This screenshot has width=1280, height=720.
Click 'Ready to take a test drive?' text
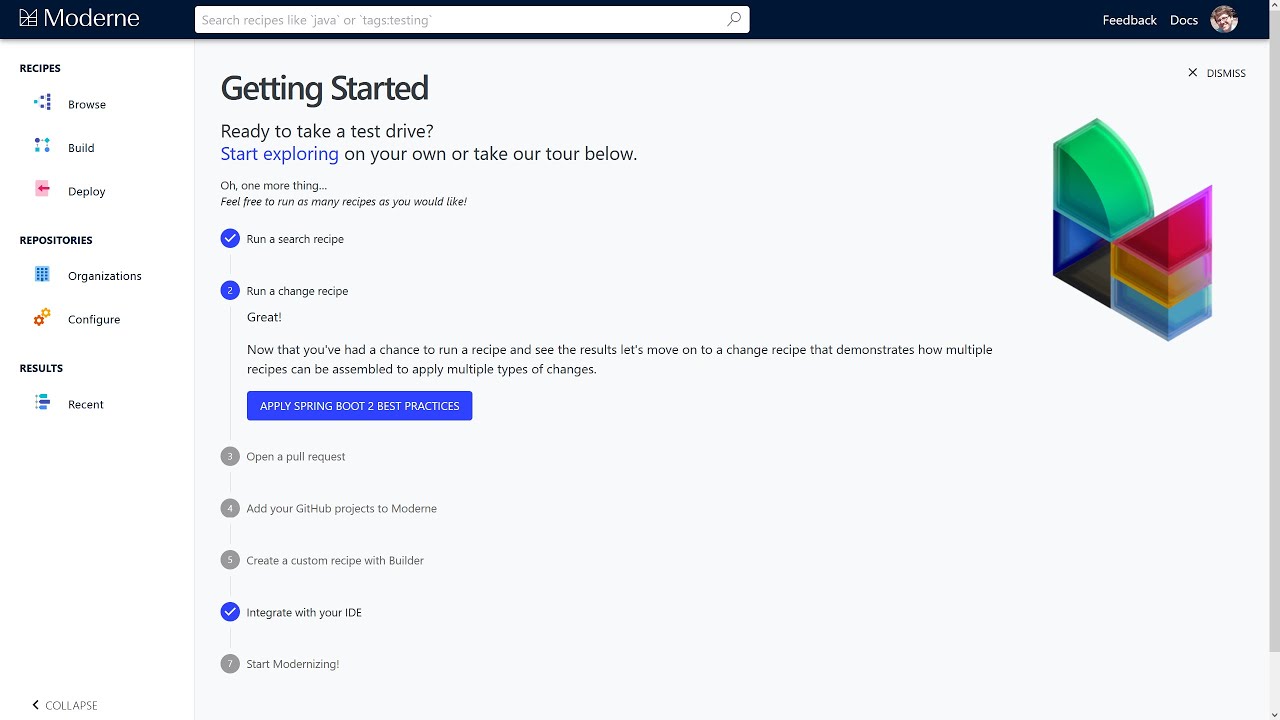tap(327, 131)
